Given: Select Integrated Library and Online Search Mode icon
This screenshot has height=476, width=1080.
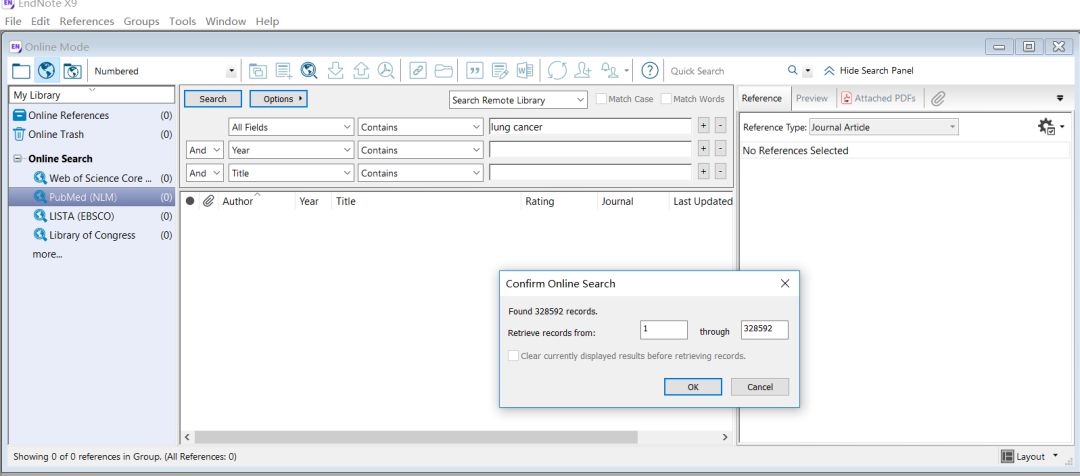Looking at the screenshot, I should (72, 71).
